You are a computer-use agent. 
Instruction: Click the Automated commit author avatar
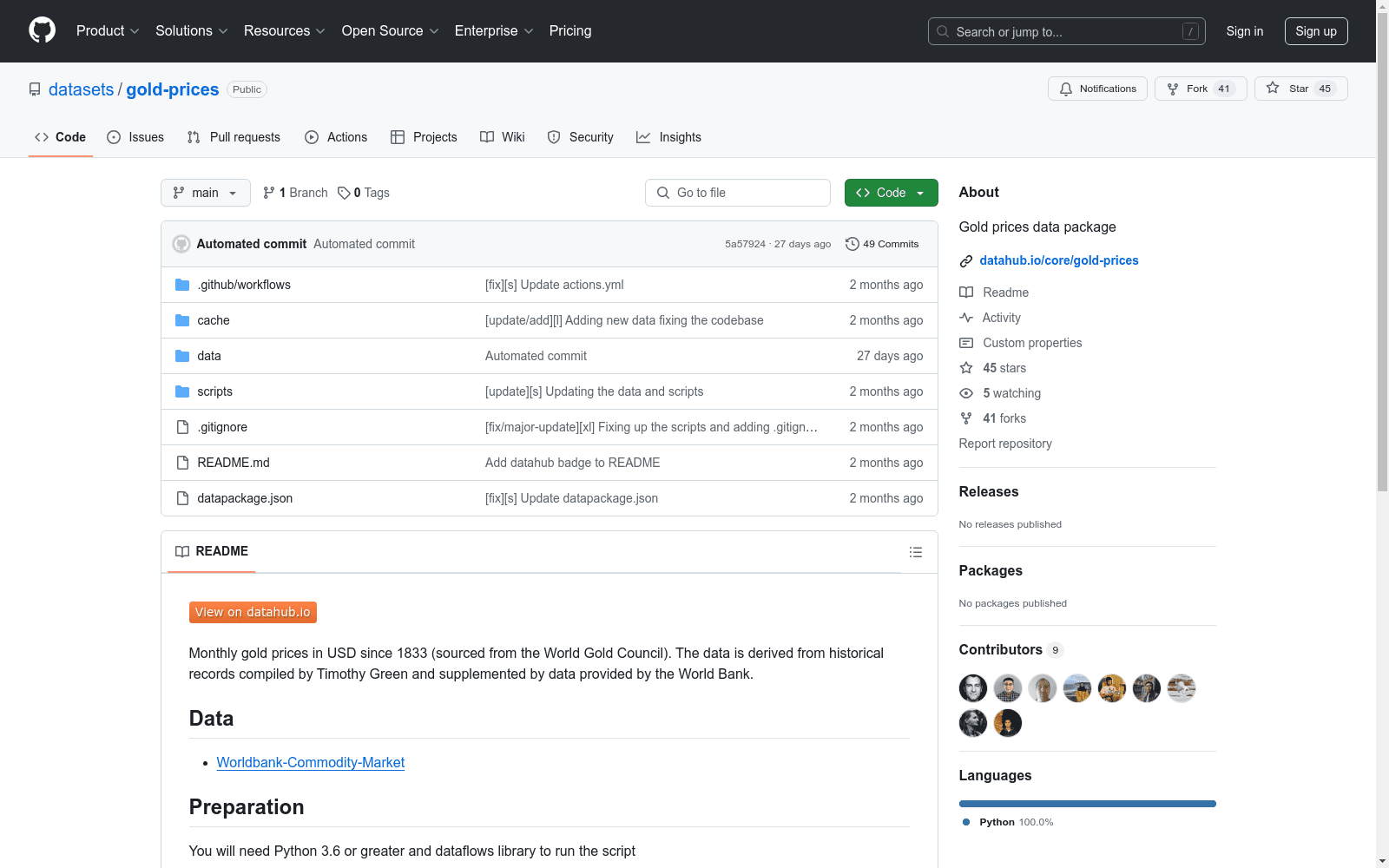click(181, 244)
